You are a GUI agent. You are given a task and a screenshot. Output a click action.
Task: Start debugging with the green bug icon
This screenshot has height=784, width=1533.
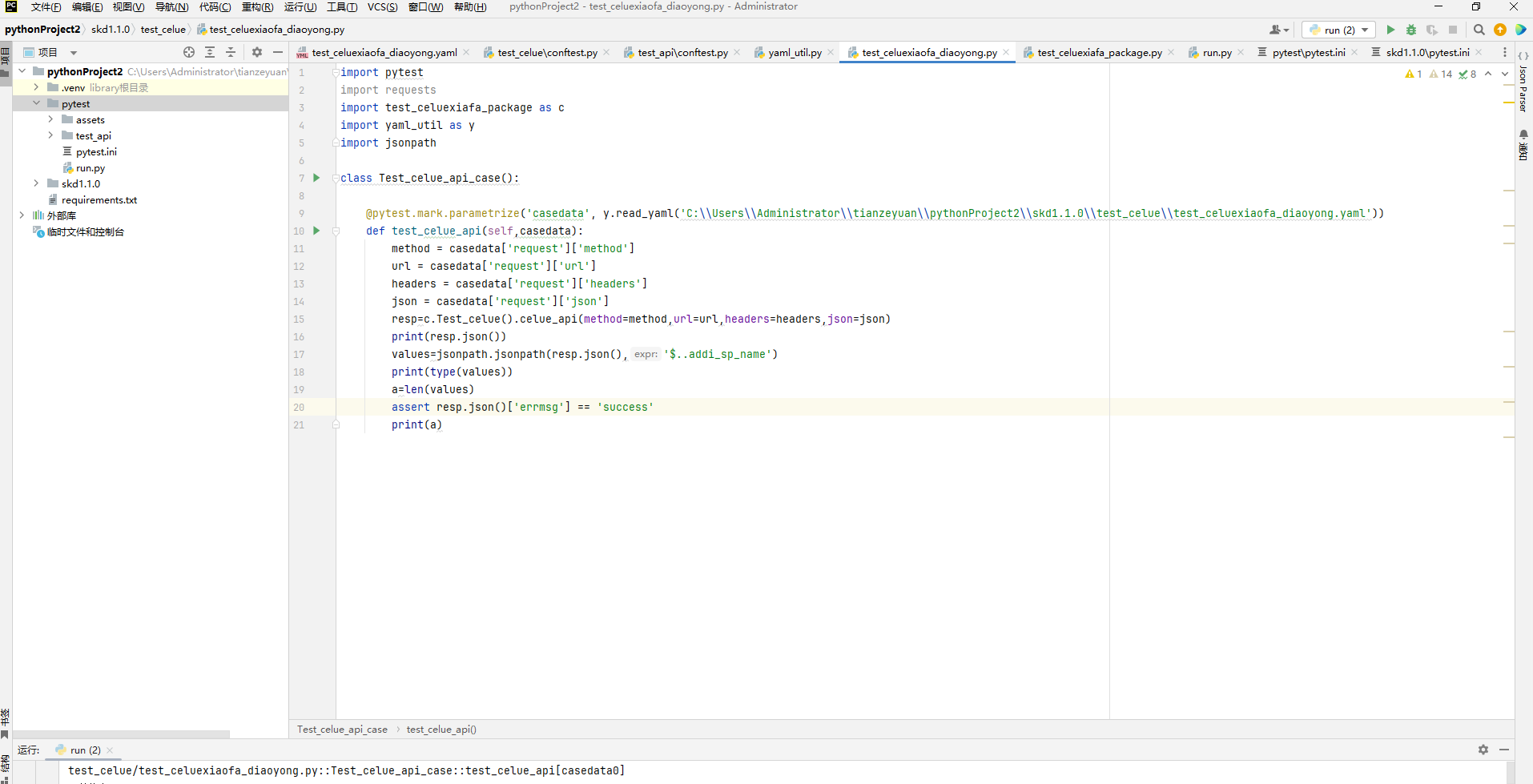click(1411, 30)
